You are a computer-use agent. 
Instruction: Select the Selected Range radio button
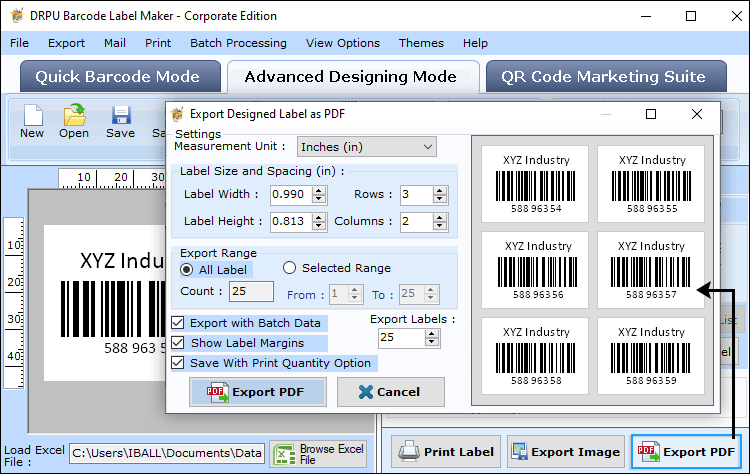tap(289, 268)
